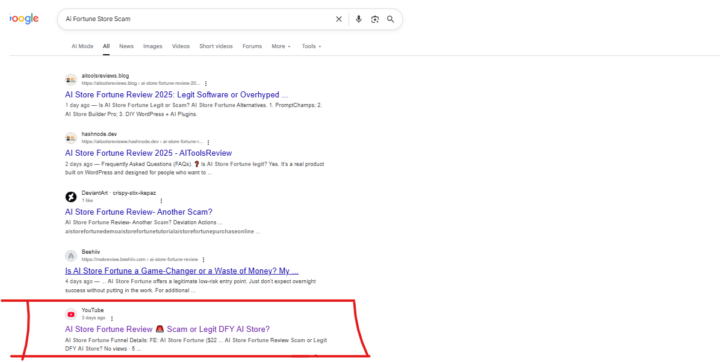Open options menu for aitoolsreviews.blog result
Viewport: 720px width, 362px height.
pos(206,84)
